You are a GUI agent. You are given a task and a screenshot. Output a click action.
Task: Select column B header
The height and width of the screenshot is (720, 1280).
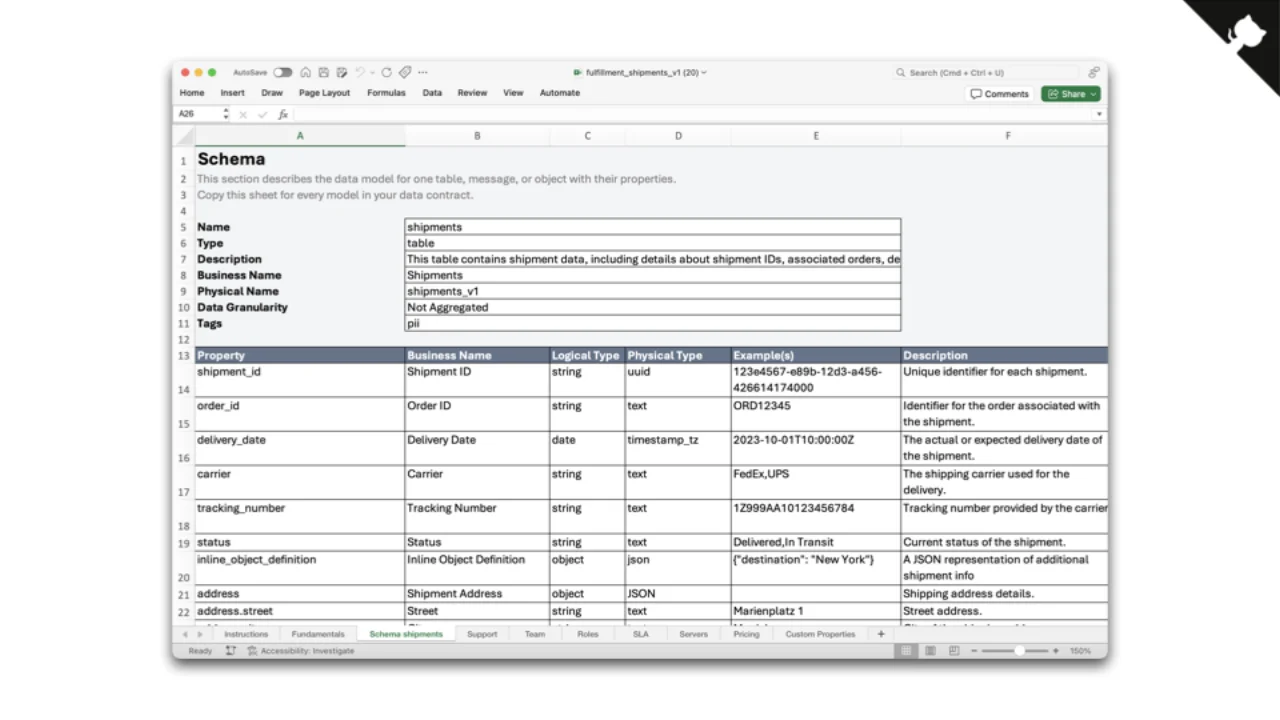coord(477,136)
